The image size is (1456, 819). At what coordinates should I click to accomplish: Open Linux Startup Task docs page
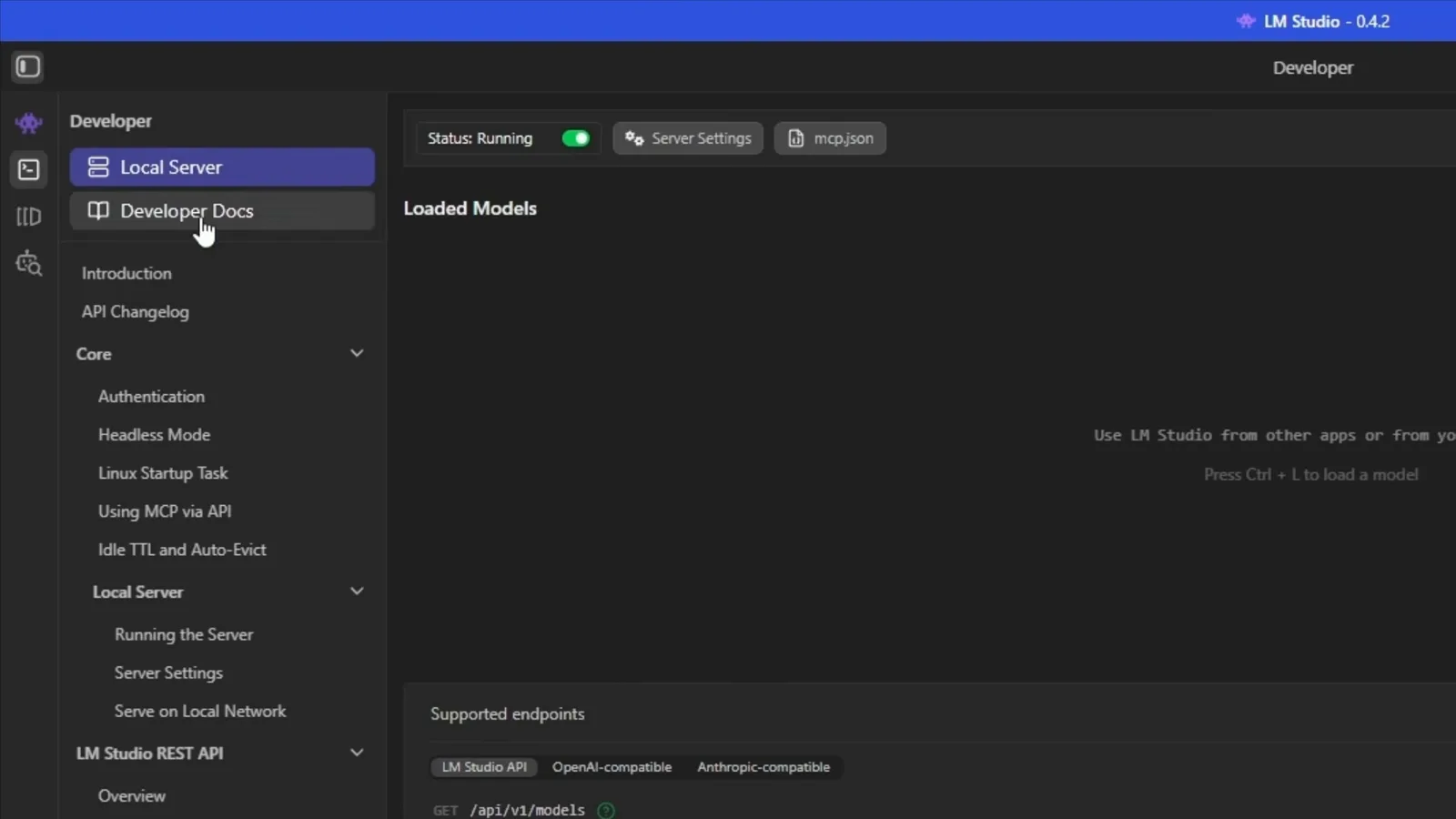click(163, 473)
